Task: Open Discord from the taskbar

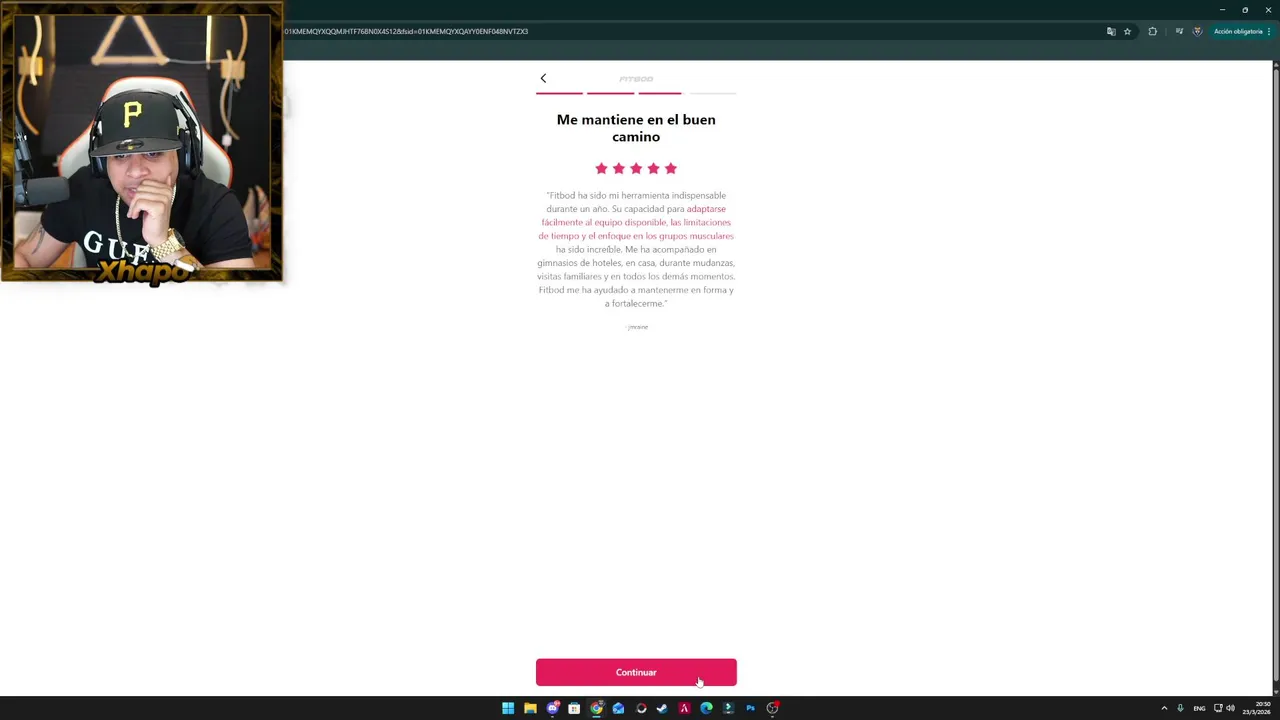Action: 552,708
